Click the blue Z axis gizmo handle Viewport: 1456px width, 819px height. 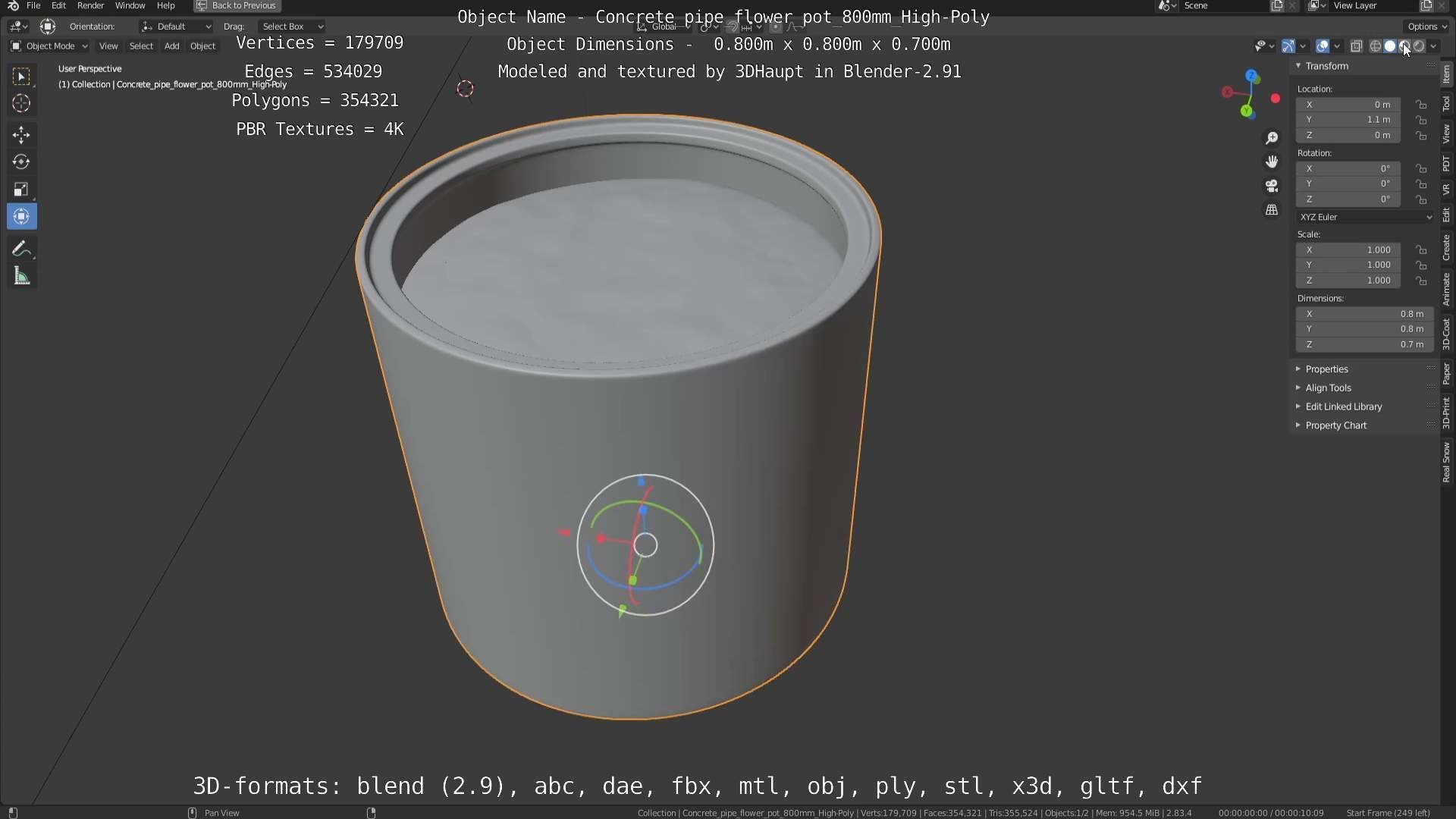(x=1251, y=77)
